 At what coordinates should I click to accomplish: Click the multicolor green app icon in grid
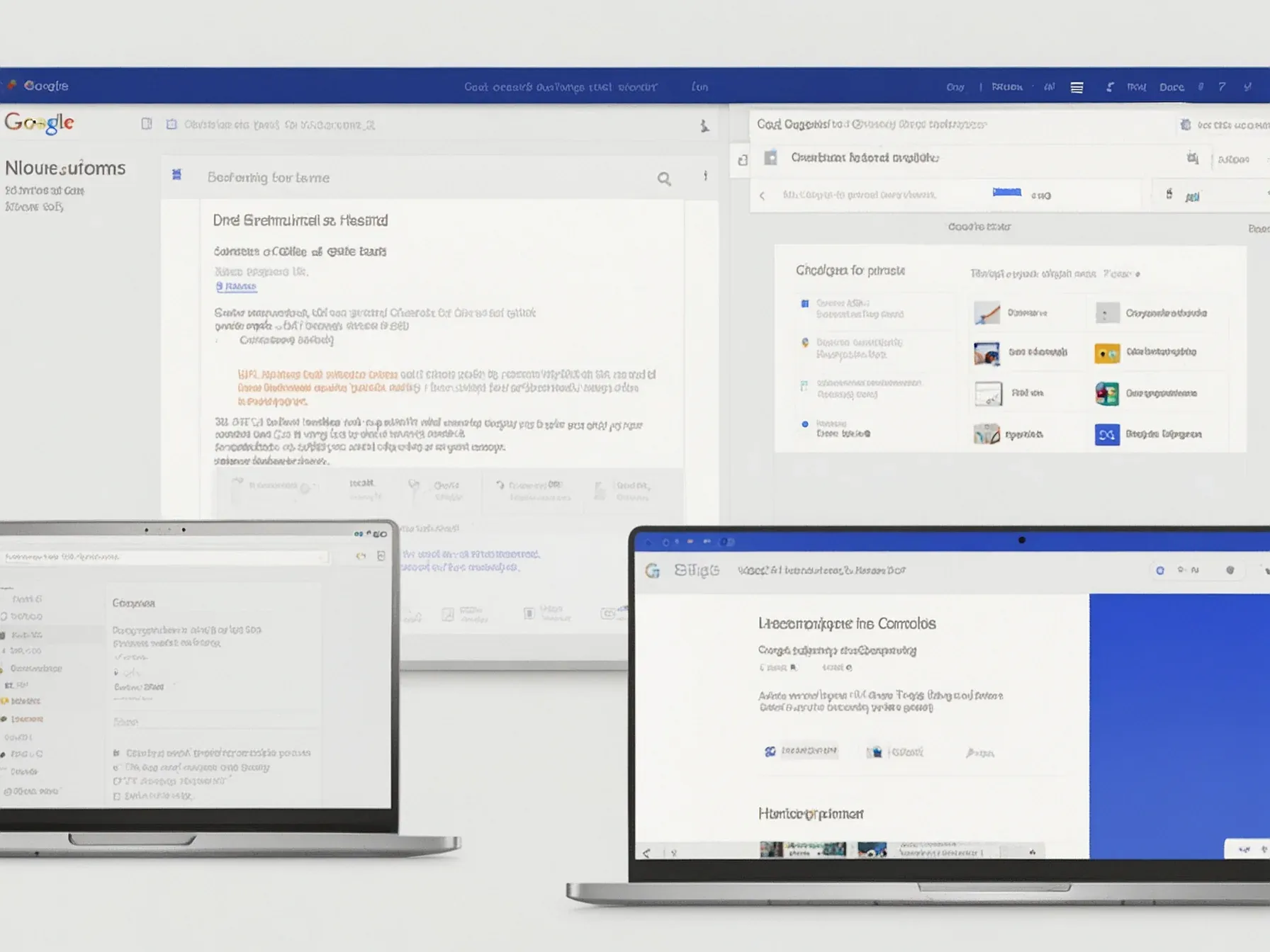pos(1106,393)
